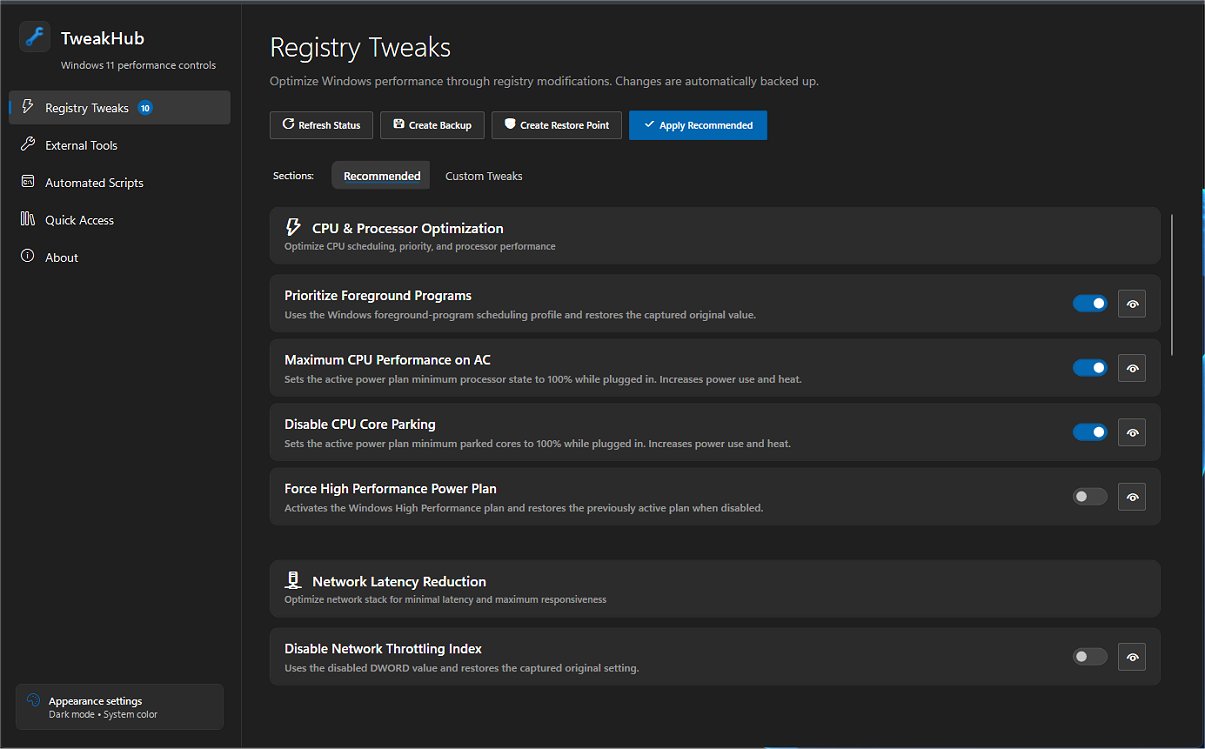Enable the Disable Network Throttling Index toggle
The height and width of the screenshot is (749, 1205).
pyautogui.click(x=1090, y=657)
